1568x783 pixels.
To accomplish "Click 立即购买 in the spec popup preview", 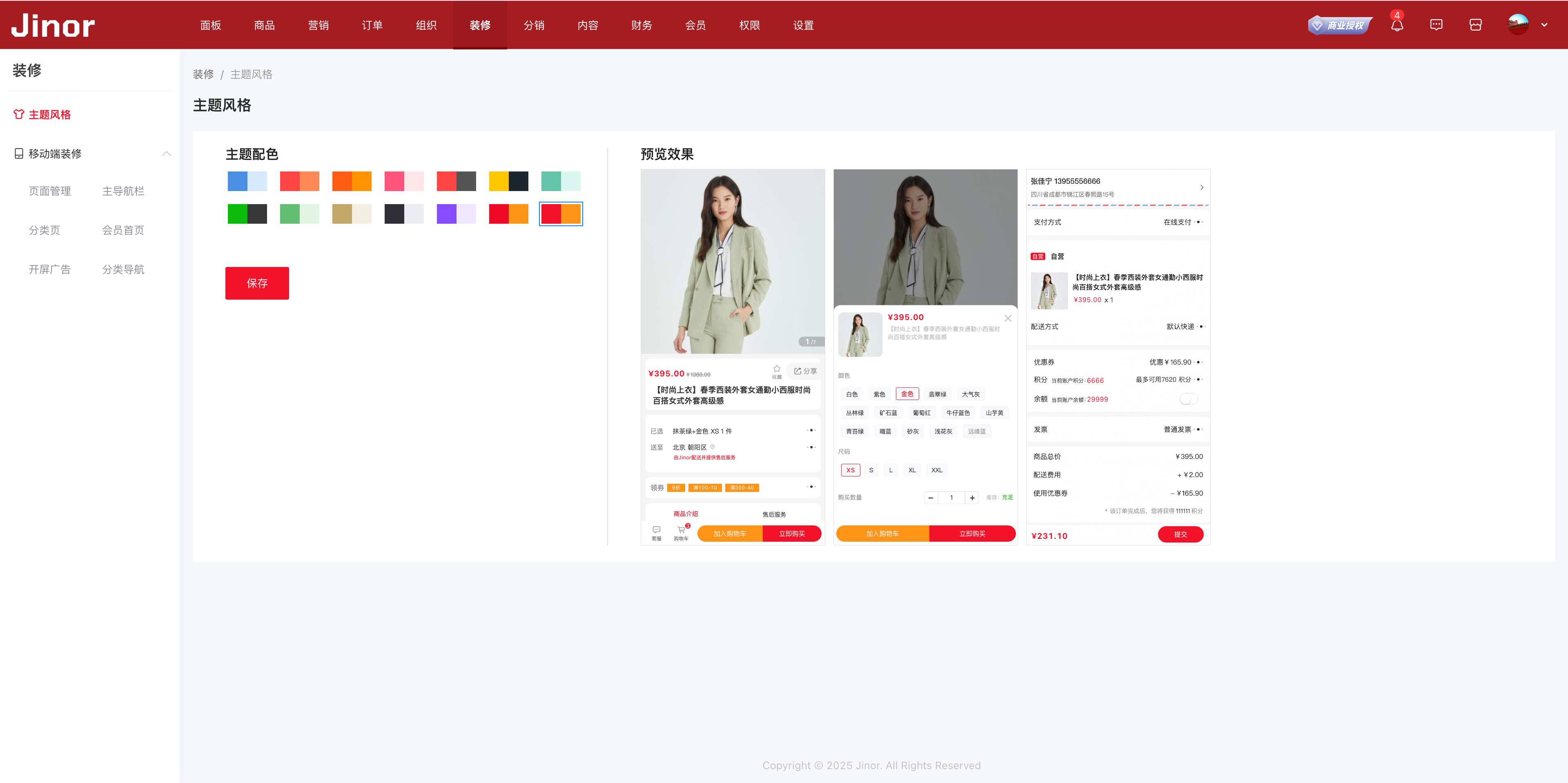I will coord(972,534).
